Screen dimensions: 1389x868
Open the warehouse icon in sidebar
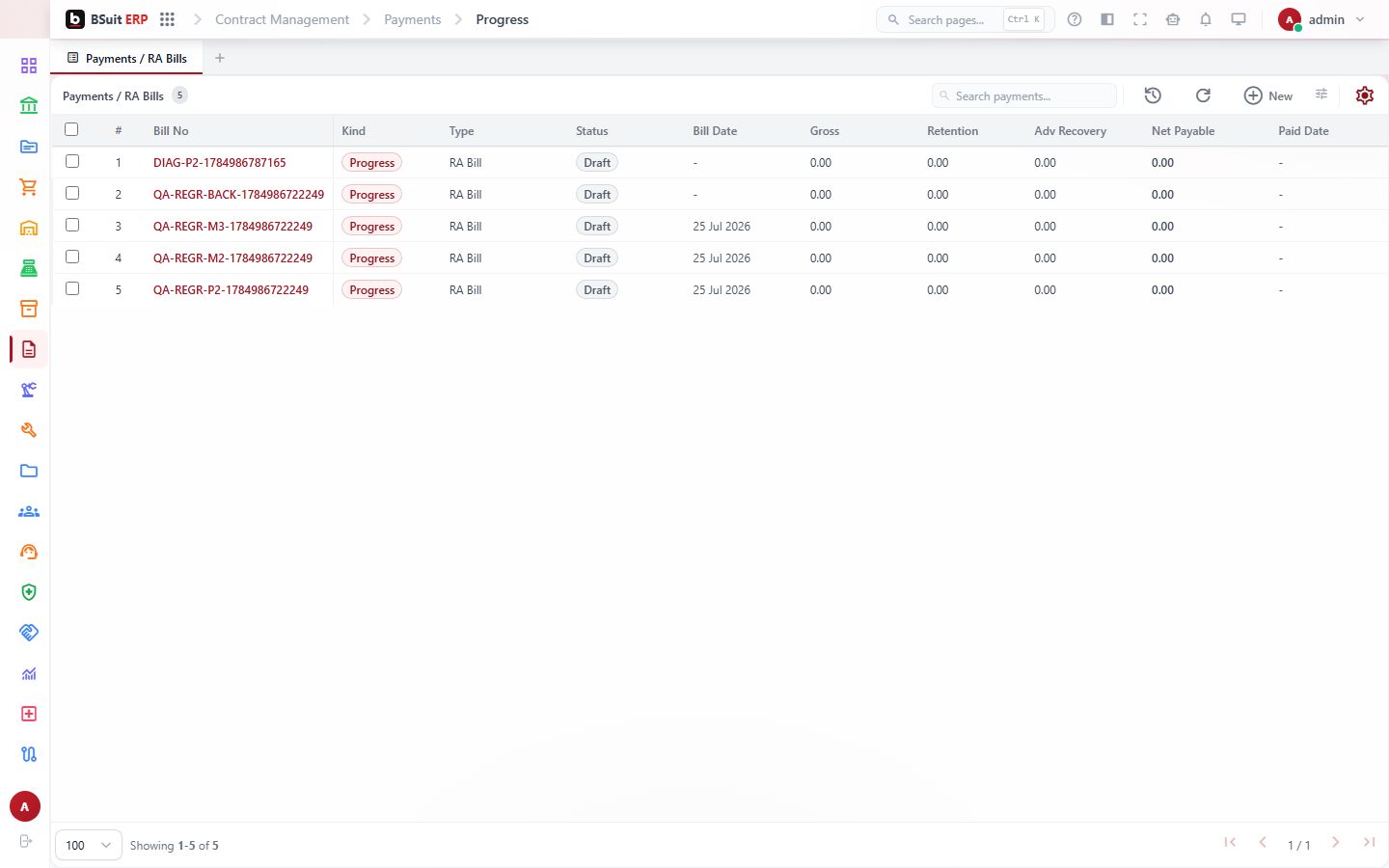click(x=29, y=228)
